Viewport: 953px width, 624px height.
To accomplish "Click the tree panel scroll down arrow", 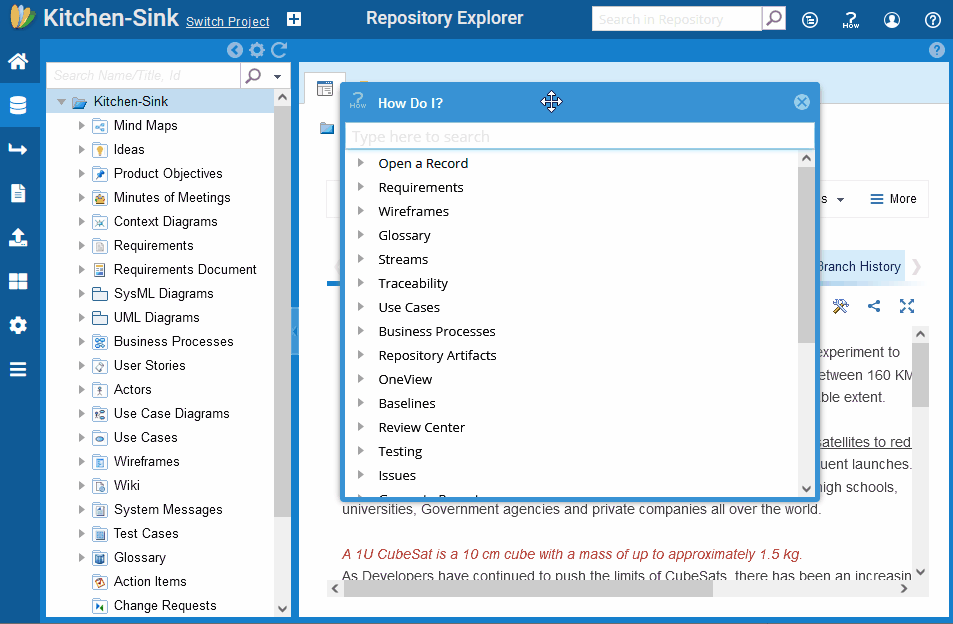I will click(x=282, y=609).
